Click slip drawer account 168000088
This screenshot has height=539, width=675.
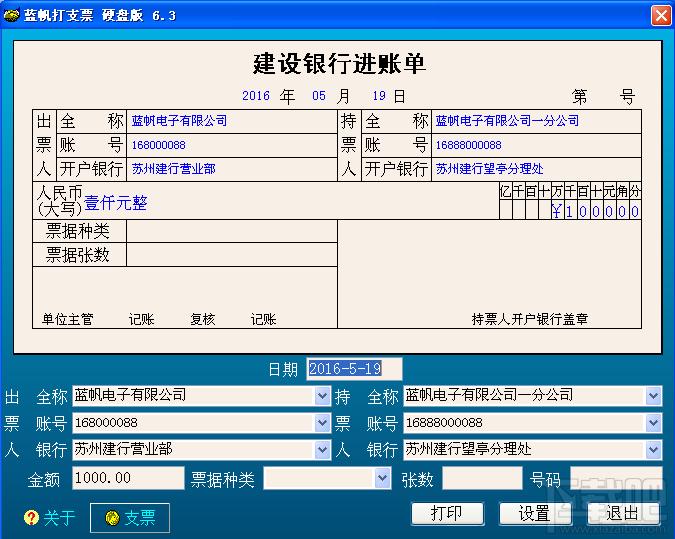click(x=159, y=145)
